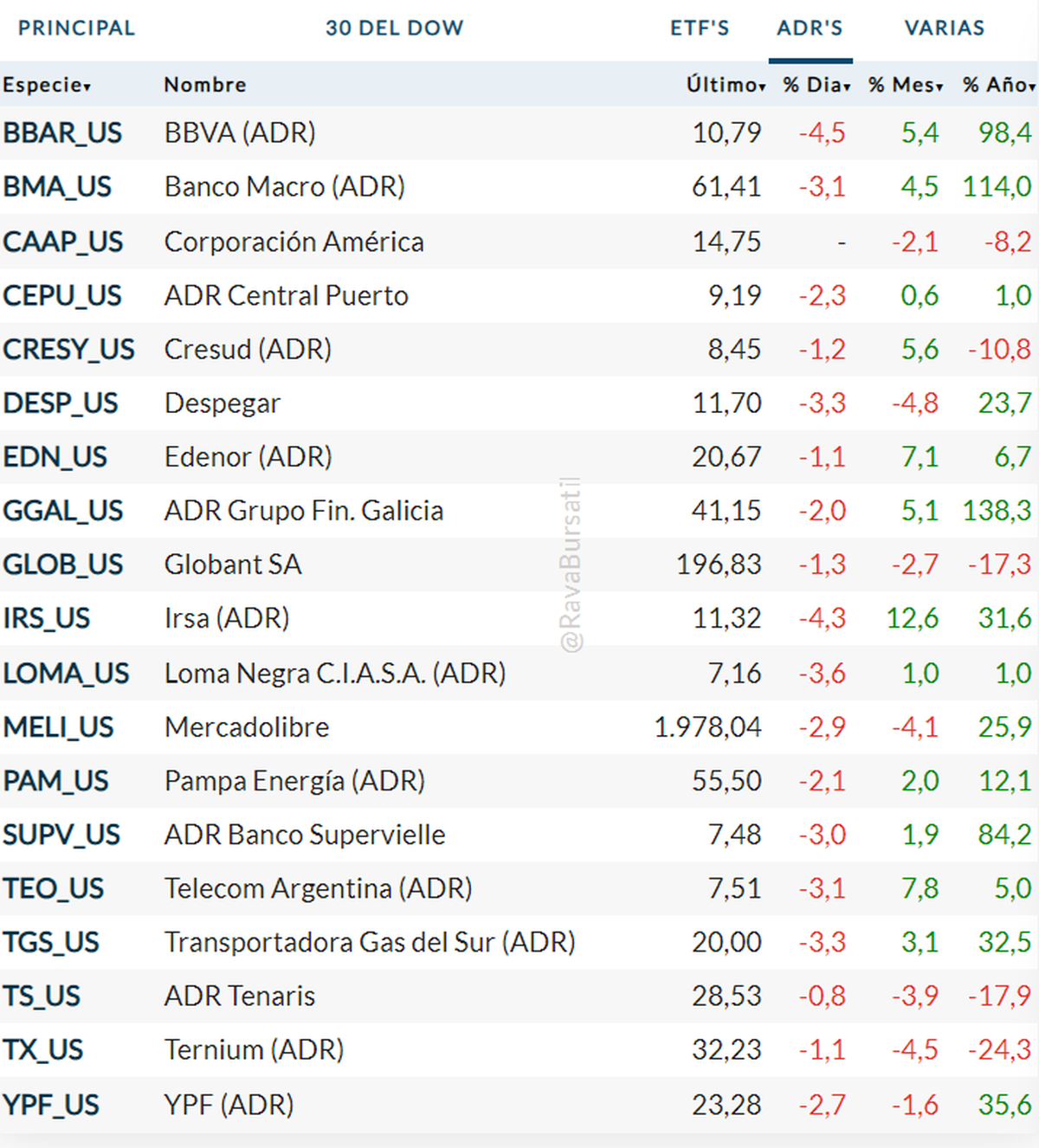Open the 30 DEL DOW tab
The height and width of the screenshot is (1148, 1039).
[x=394, y=28]
